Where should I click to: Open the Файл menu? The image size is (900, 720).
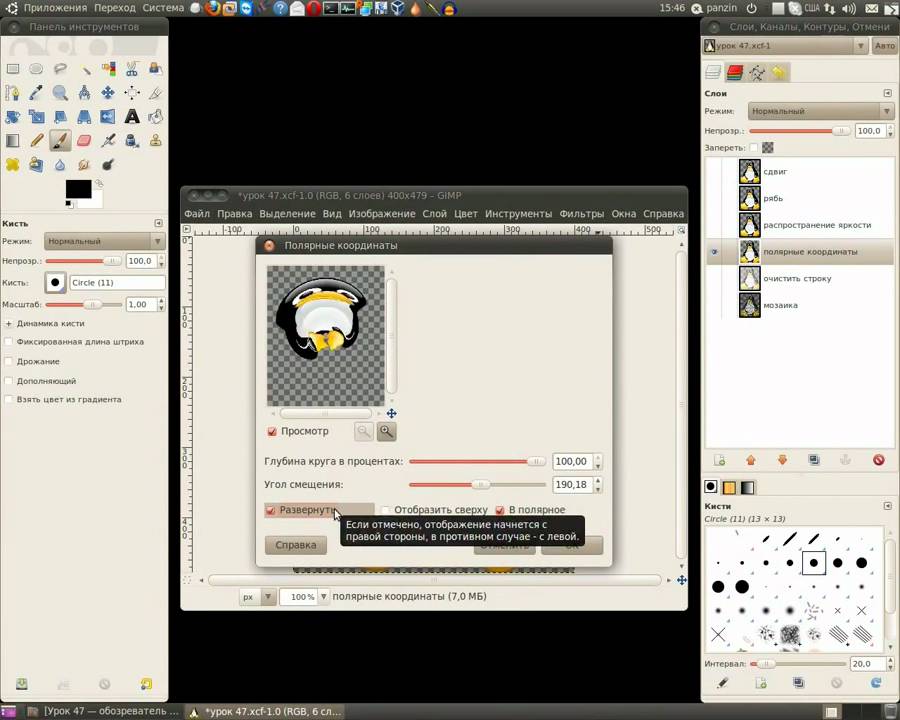click(197, 214)
